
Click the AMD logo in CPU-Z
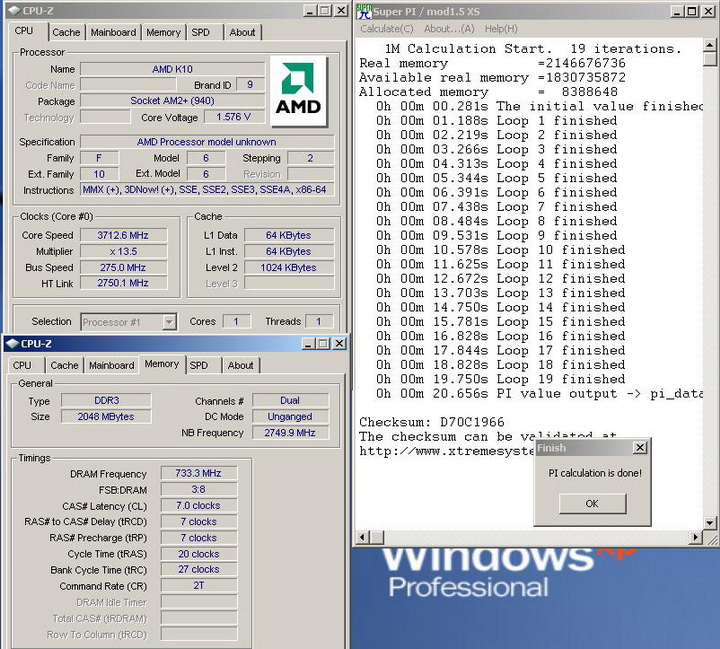(x=298, y=91)
